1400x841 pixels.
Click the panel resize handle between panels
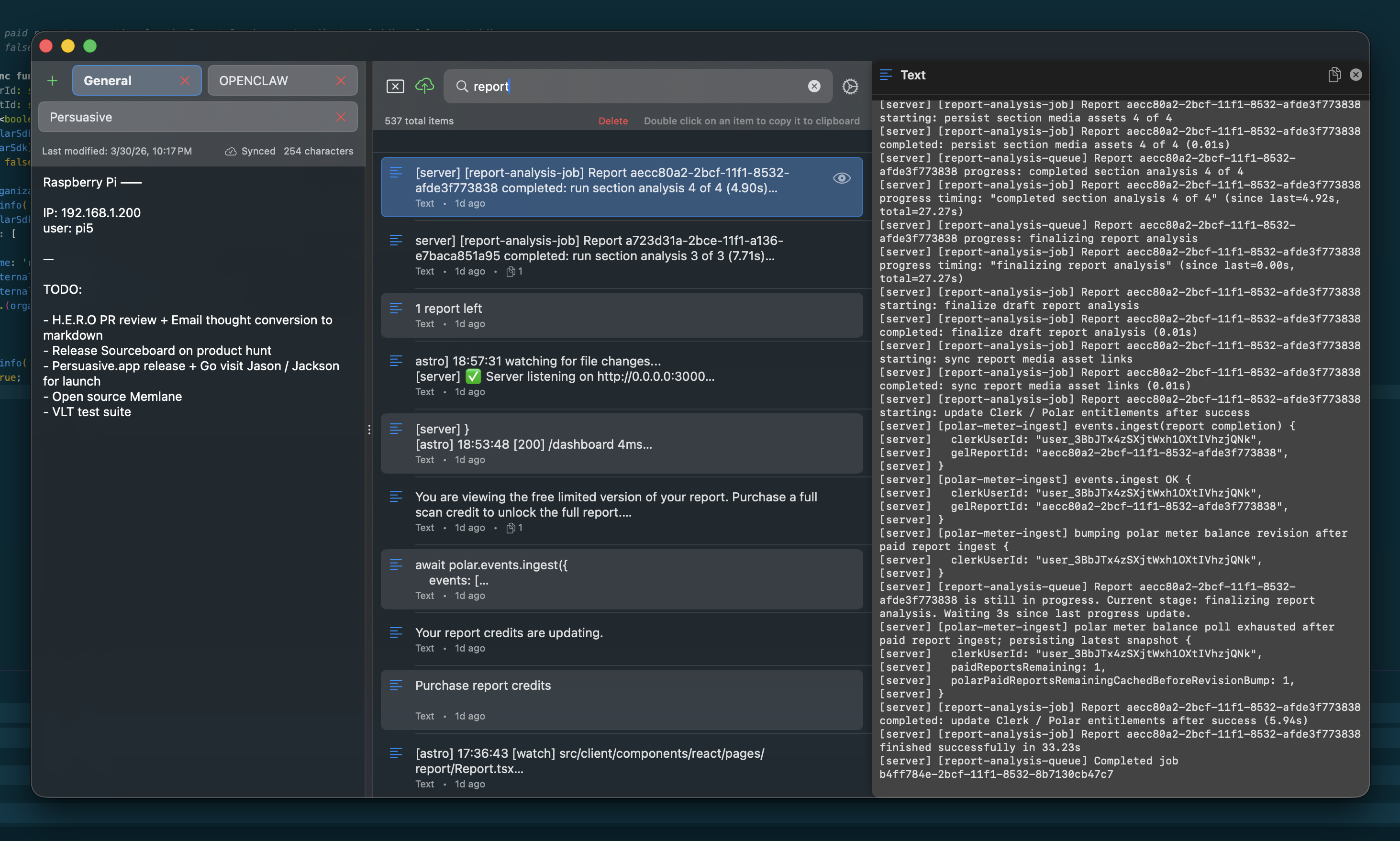[369, 430]
